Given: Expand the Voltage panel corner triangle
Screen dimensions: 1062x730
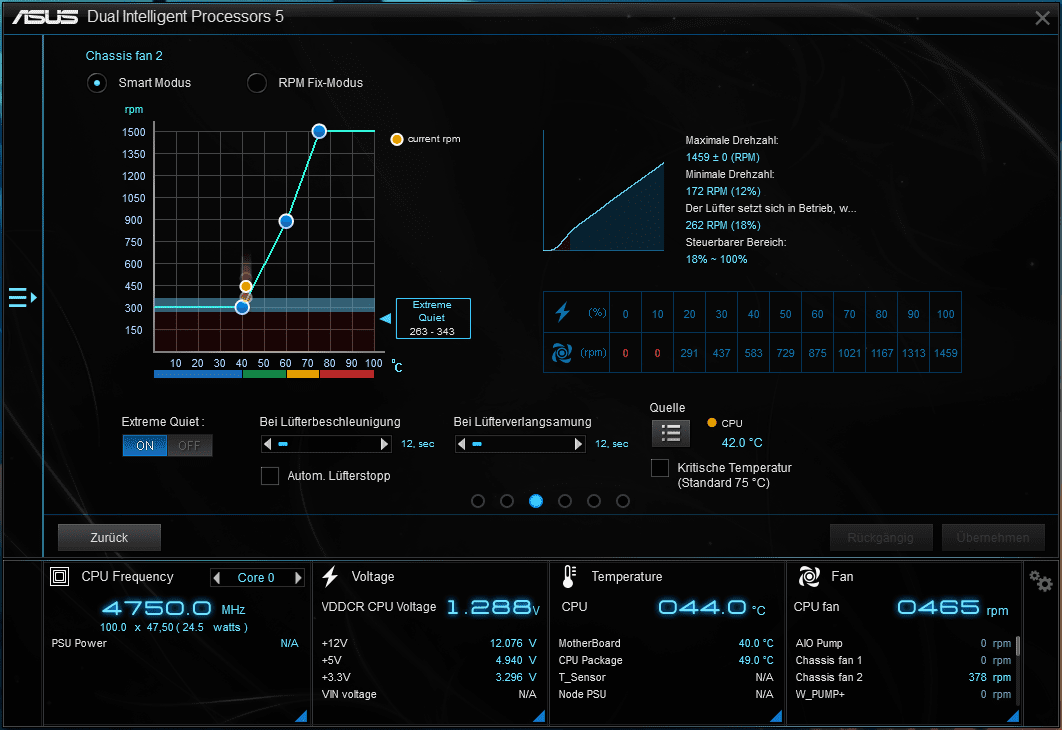Looking at the screenshot, I should point(539,716).
